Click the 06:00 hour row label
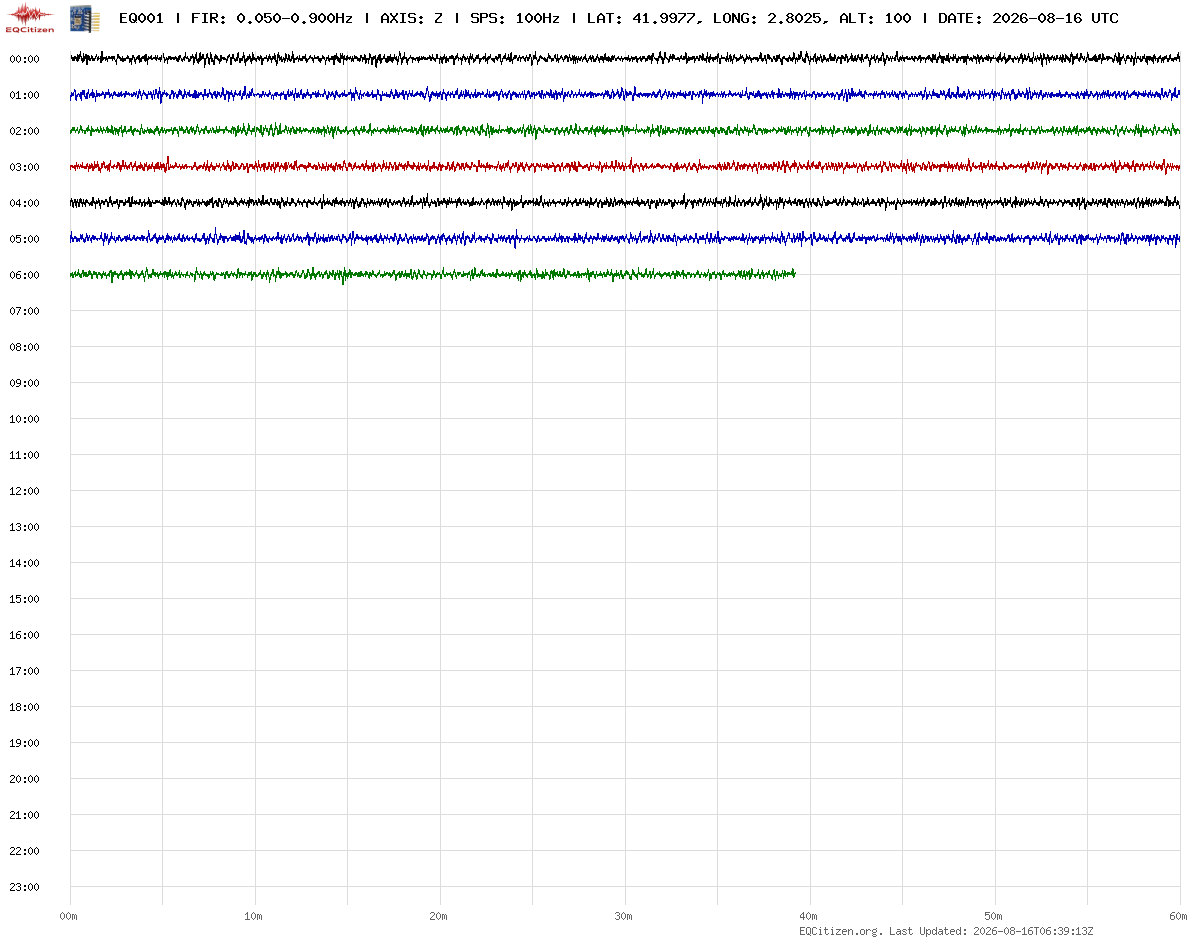Screen dimensions: 1200x940 (x=24, y=275)
